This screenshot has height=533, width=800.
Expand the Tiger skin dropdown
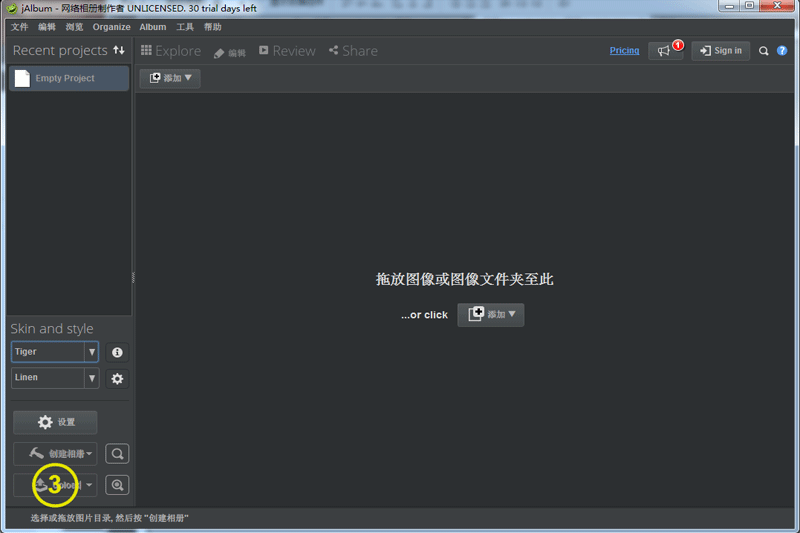pyautogui.click(x=91, y=352)
